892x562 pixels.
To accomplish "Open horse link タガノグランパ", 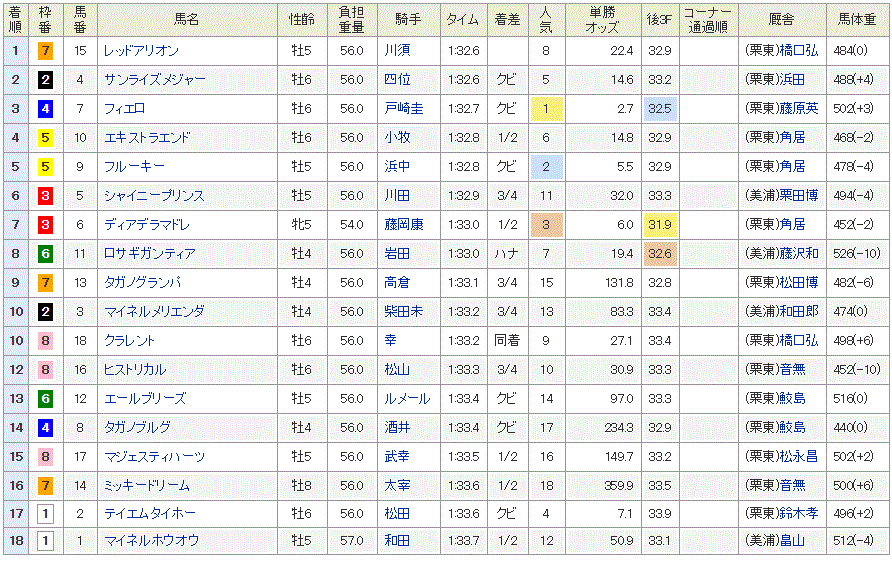I will pos(142,283).
